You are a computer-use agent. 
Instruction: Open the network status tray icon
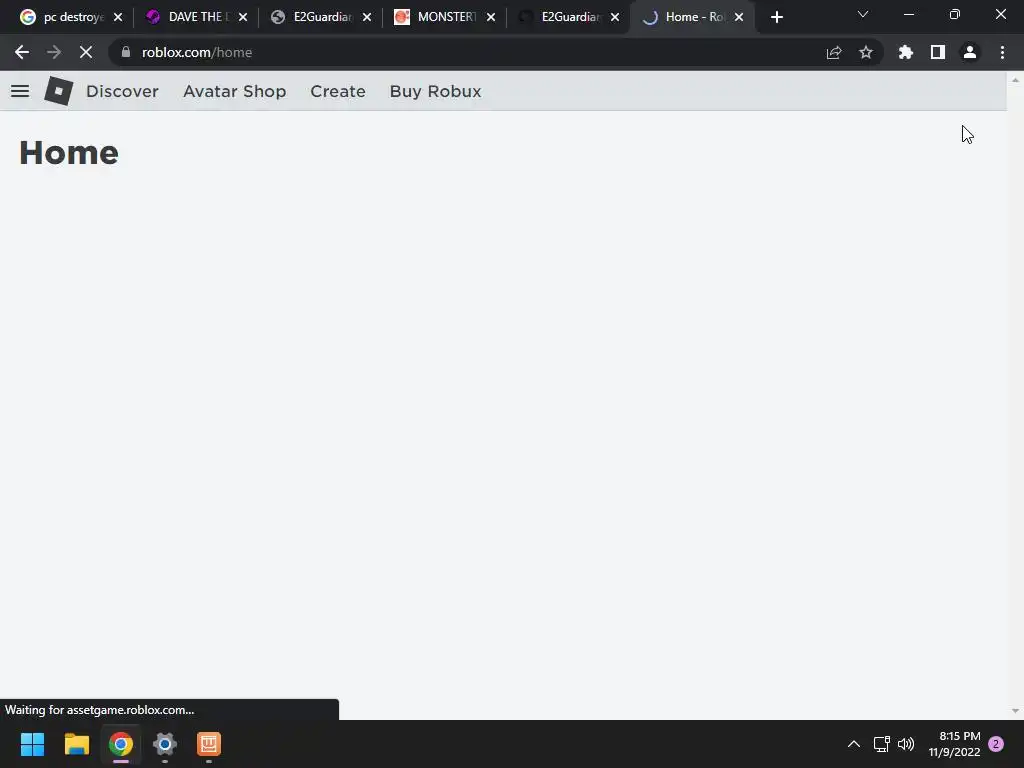coord(882,744)
